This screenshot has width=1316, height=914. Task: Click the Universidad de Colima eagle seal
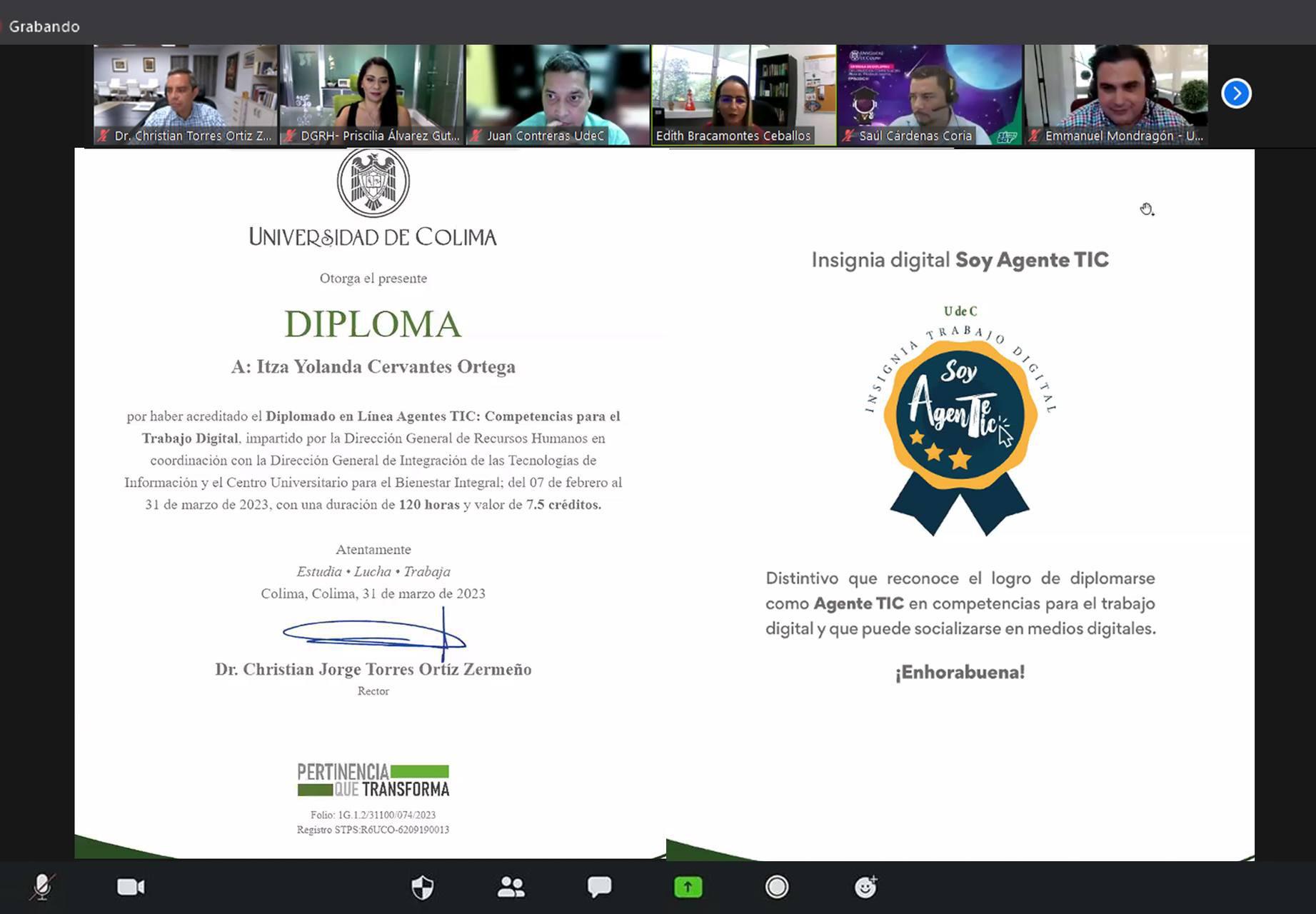click(373, 182)
